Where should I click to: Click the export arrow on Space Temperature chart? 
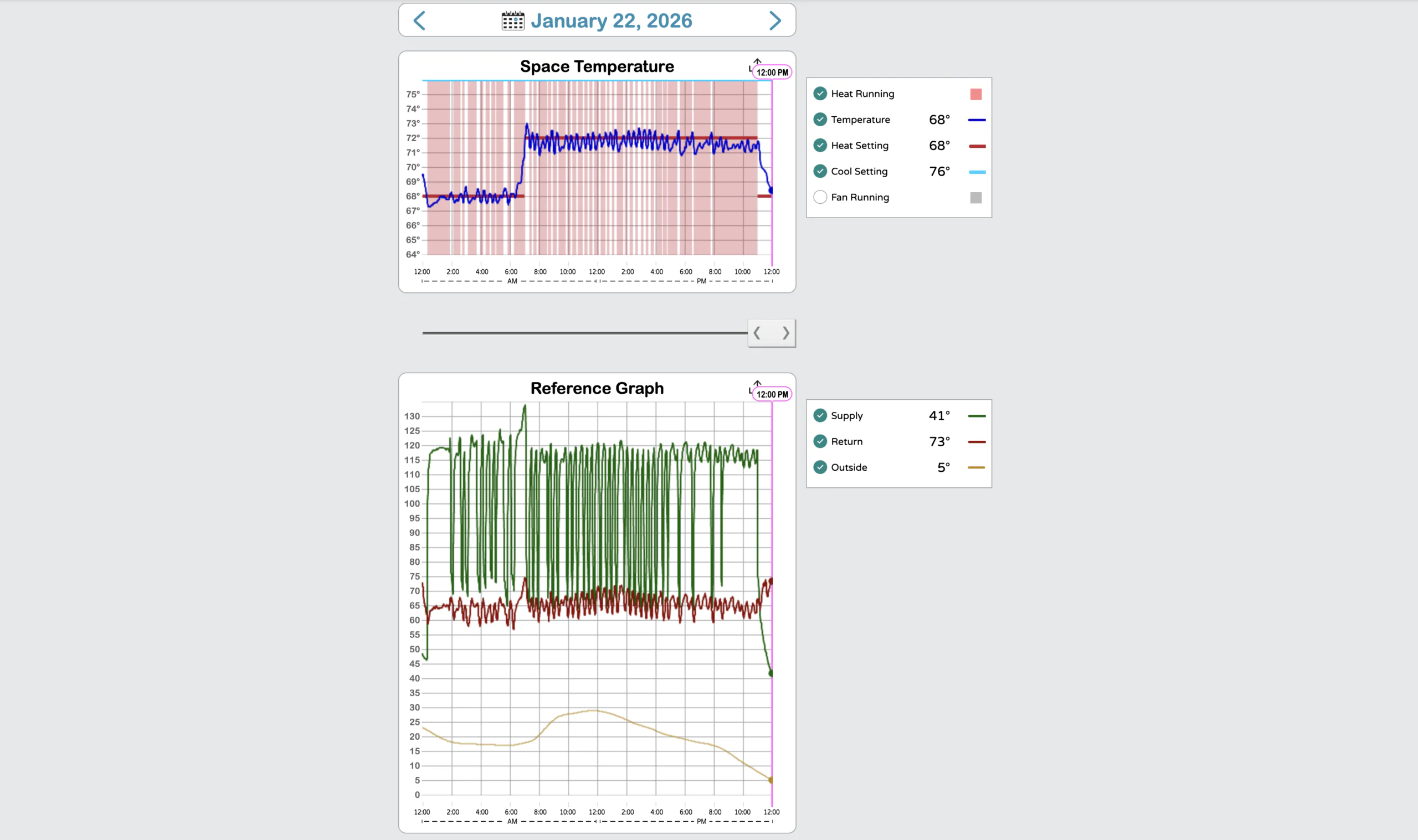pos(757,61)
